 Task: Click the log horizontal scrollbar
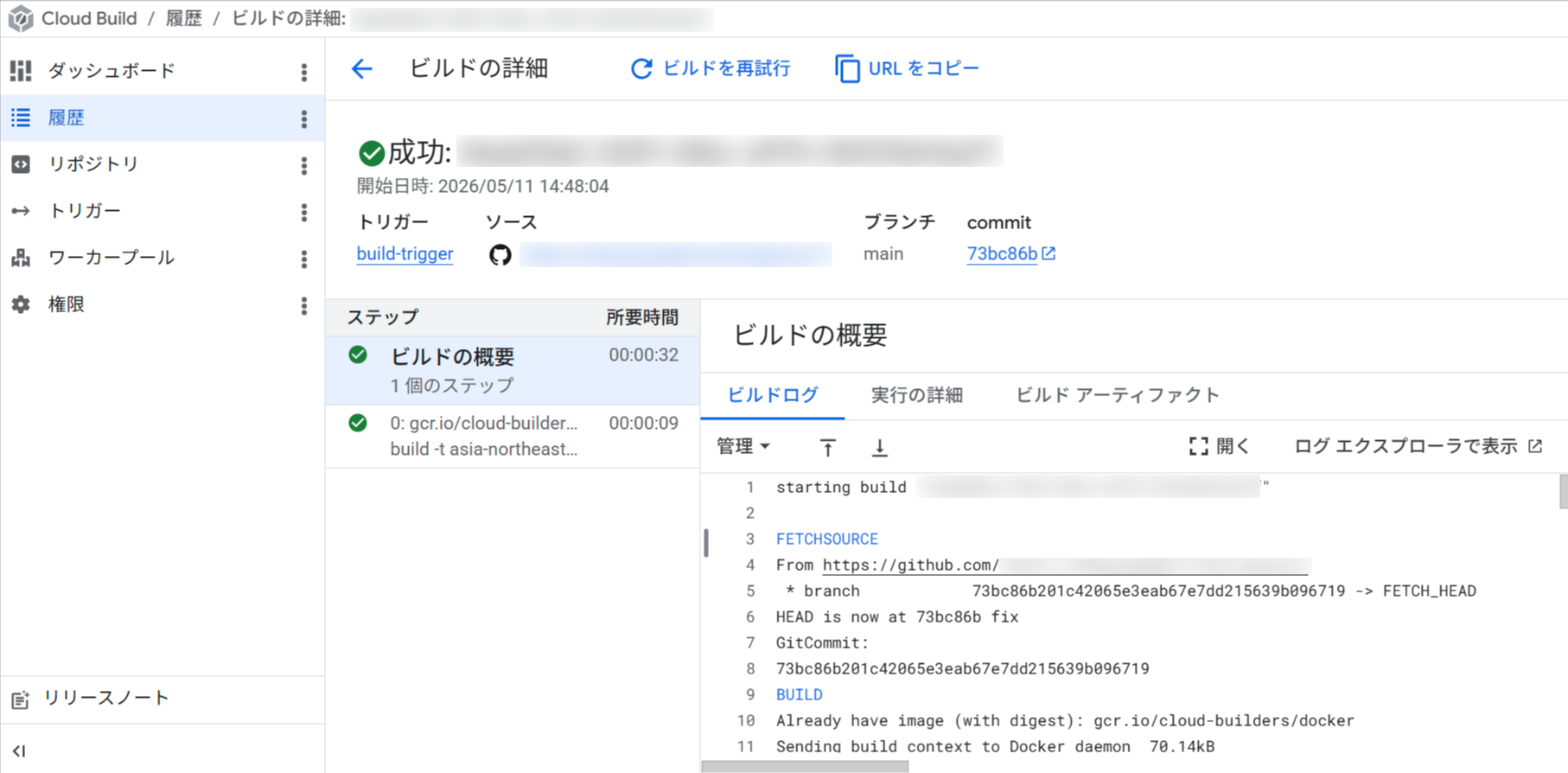[x=805, y=767]
